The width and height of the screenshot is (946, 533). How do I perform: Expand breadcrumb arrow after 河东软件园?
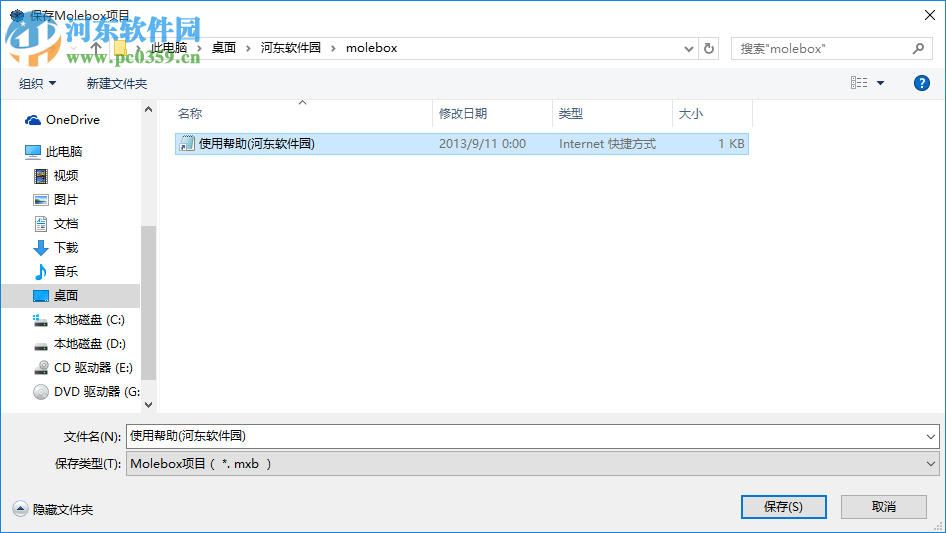click(333, 48)
